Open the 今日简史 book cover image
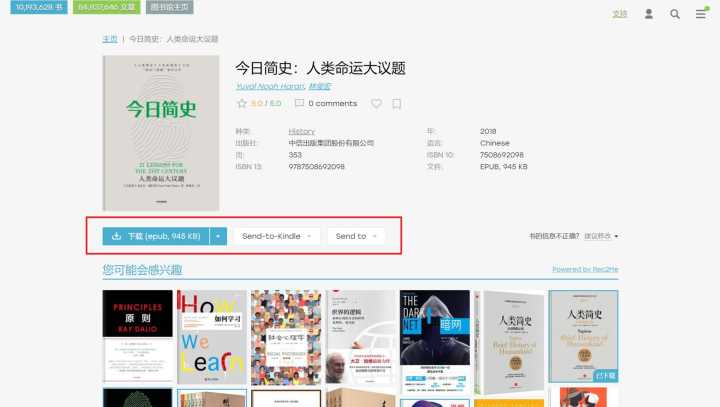The width and height of the screenshot is (720, 407). pos(161,133)
